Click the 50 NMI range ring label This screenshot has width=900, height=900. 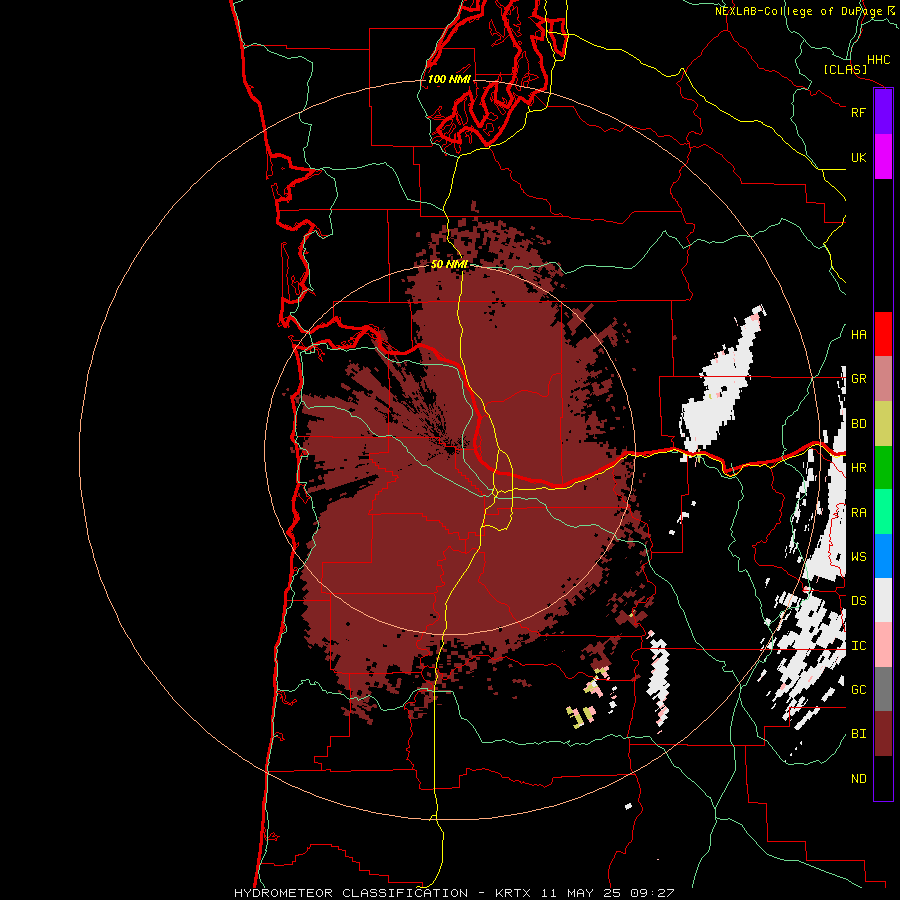tap(449, 264)
